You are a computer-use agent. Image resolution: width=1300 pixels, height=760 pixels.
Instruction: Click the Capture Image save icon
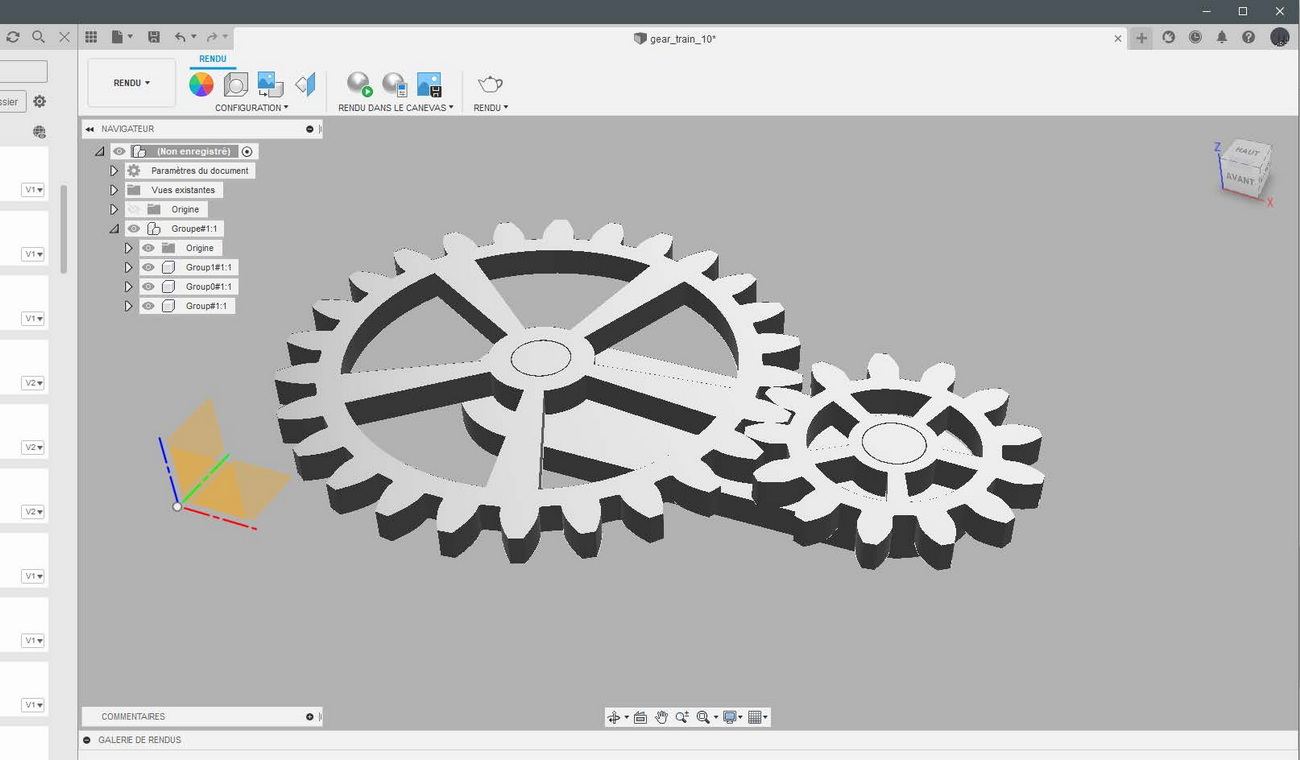click(x=429, y=85)
